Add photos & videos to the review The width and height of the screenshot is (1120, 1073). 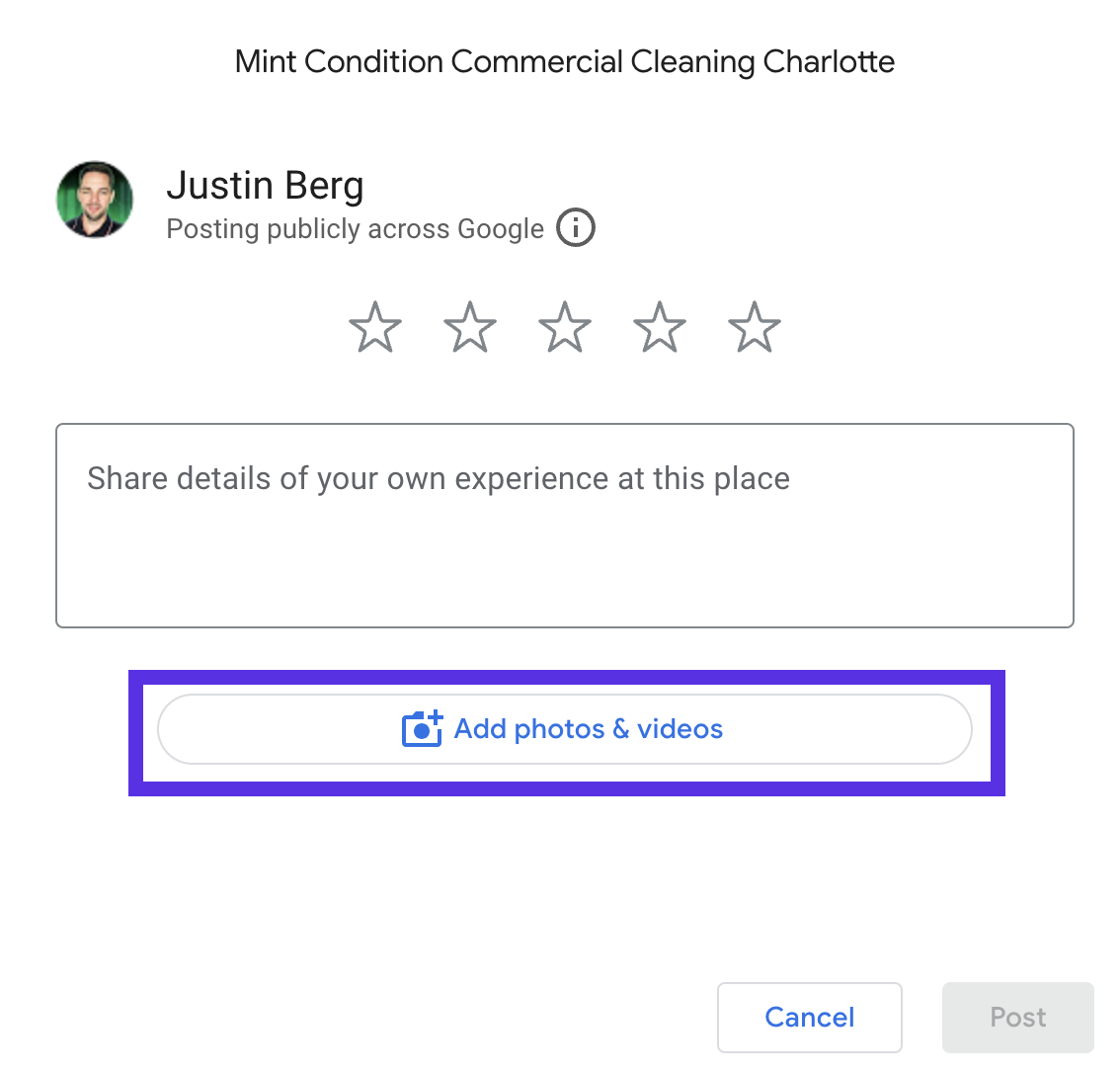point(564,729)
